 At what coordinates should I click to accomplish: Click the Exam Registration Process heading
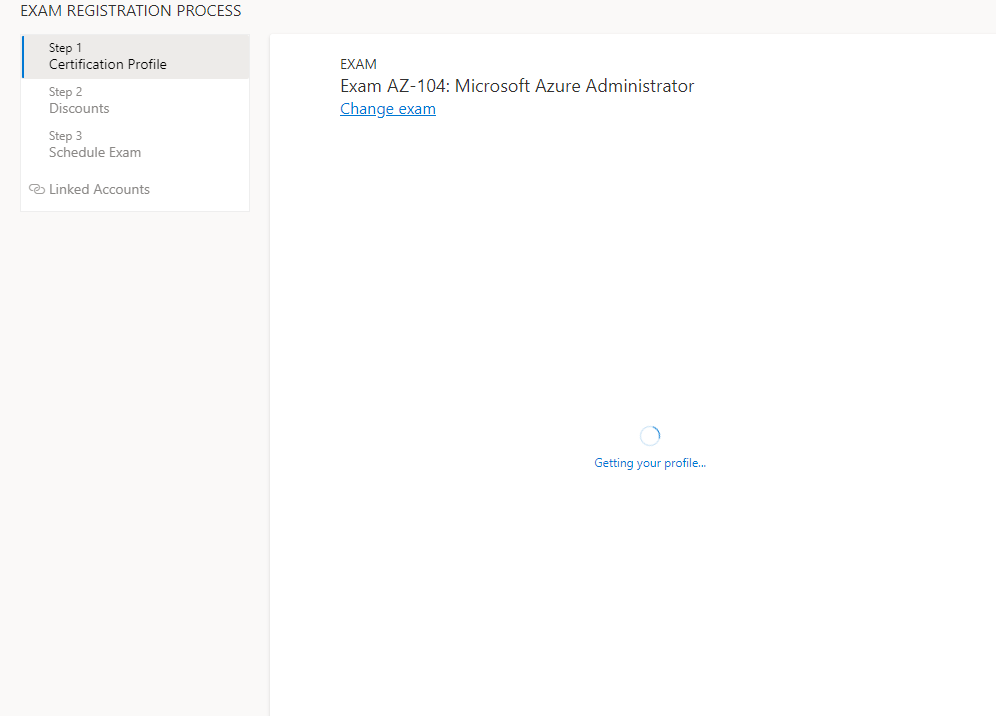tap(131, 11)
